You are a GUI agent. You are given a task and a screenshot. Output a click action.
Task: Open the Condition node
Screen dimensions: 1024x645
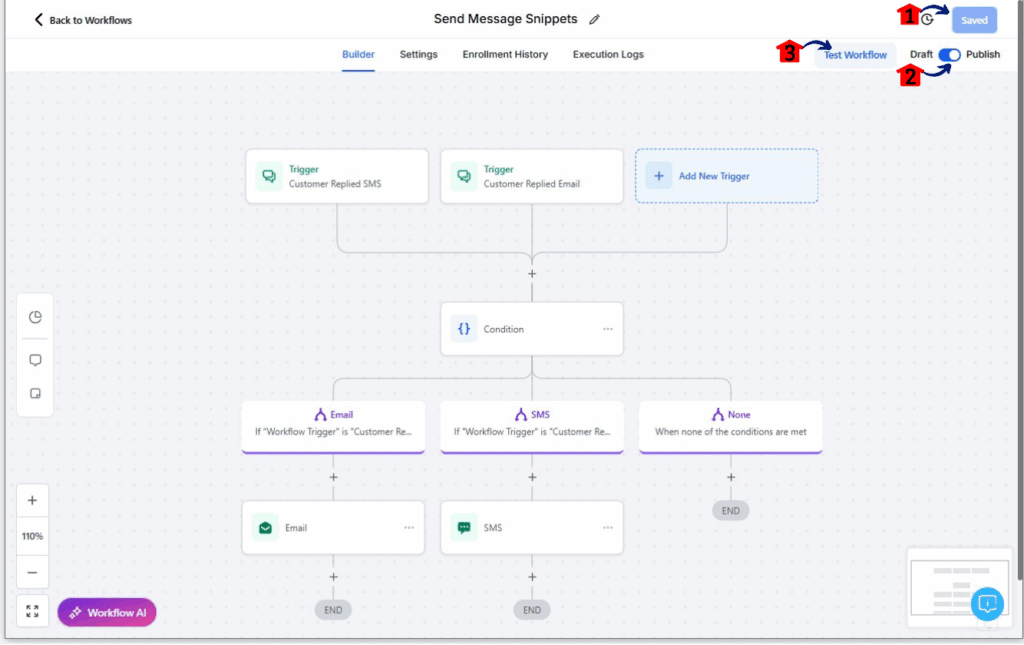click(x=532, y=329)
